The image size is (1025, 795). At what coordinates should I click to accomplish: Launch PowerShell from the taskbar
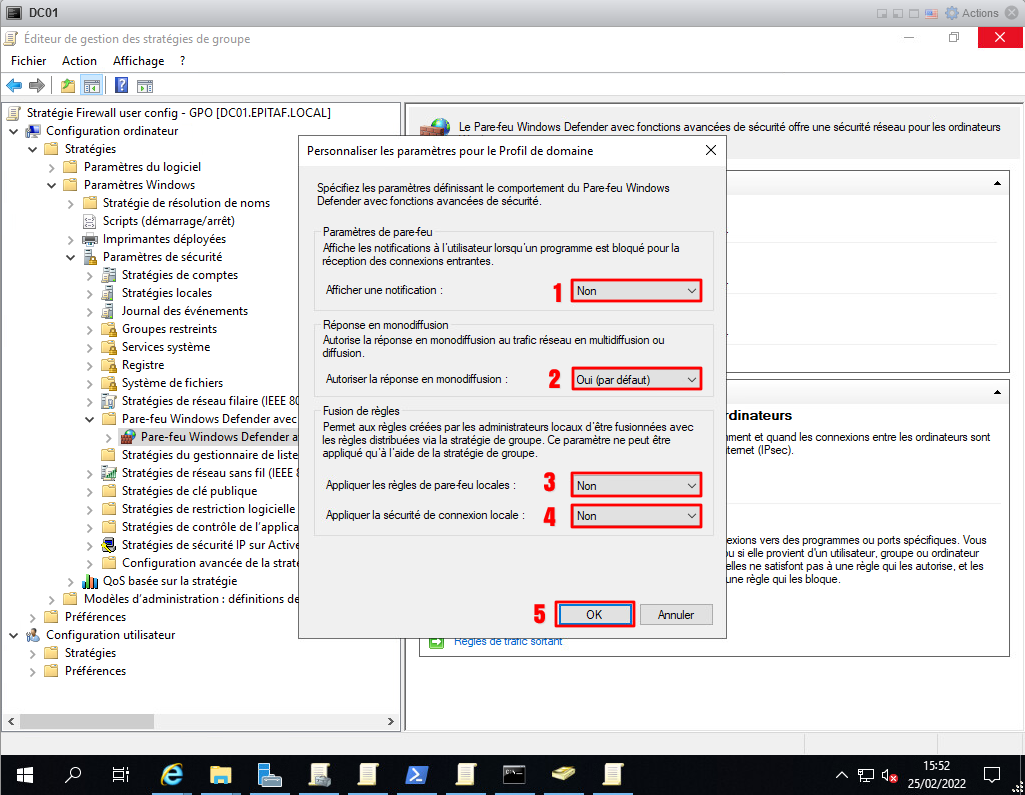pos(415,774)
